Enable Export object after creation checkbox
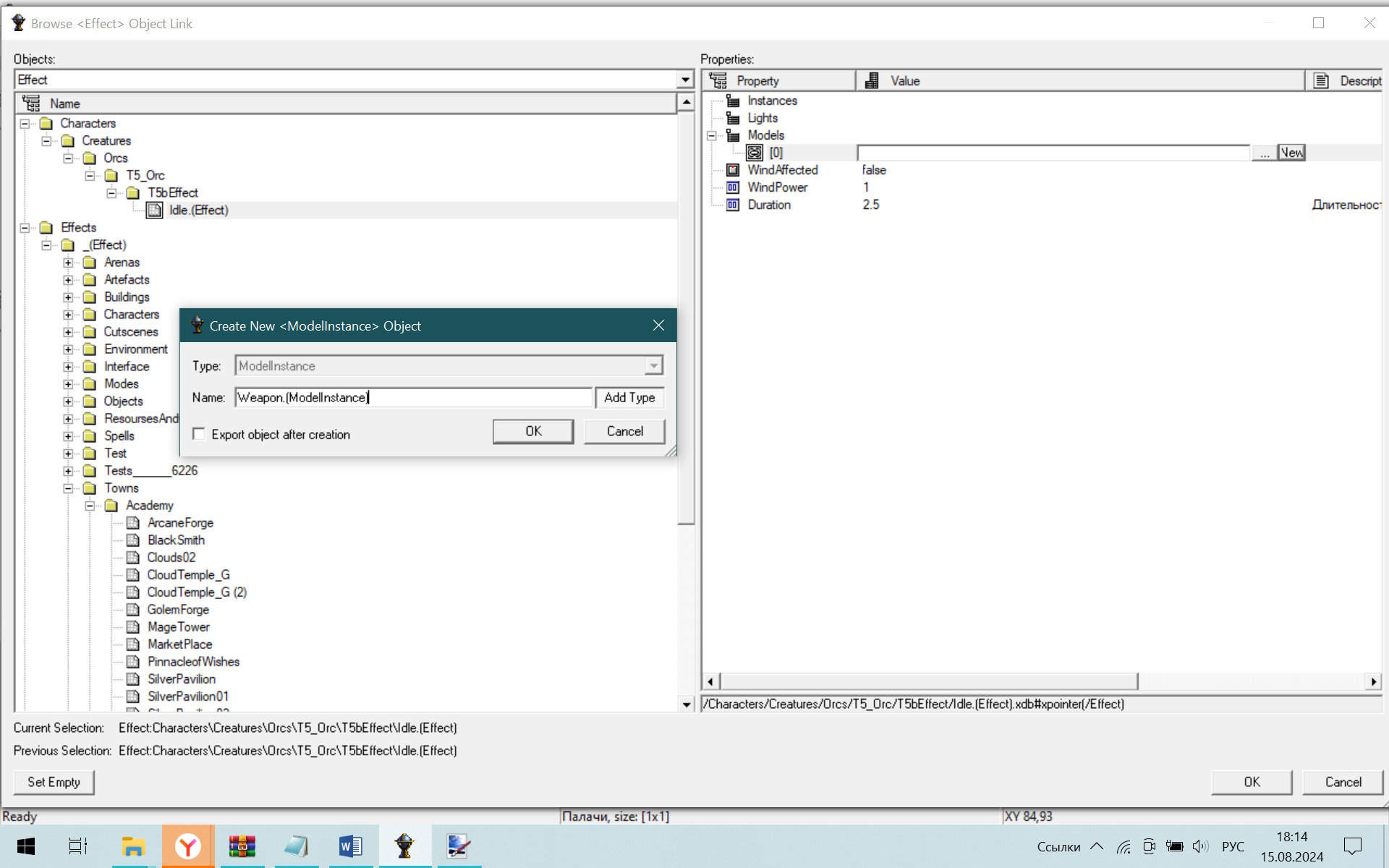Image resolution: width=1389 pixels, height=868 pixels. (199, 434)
